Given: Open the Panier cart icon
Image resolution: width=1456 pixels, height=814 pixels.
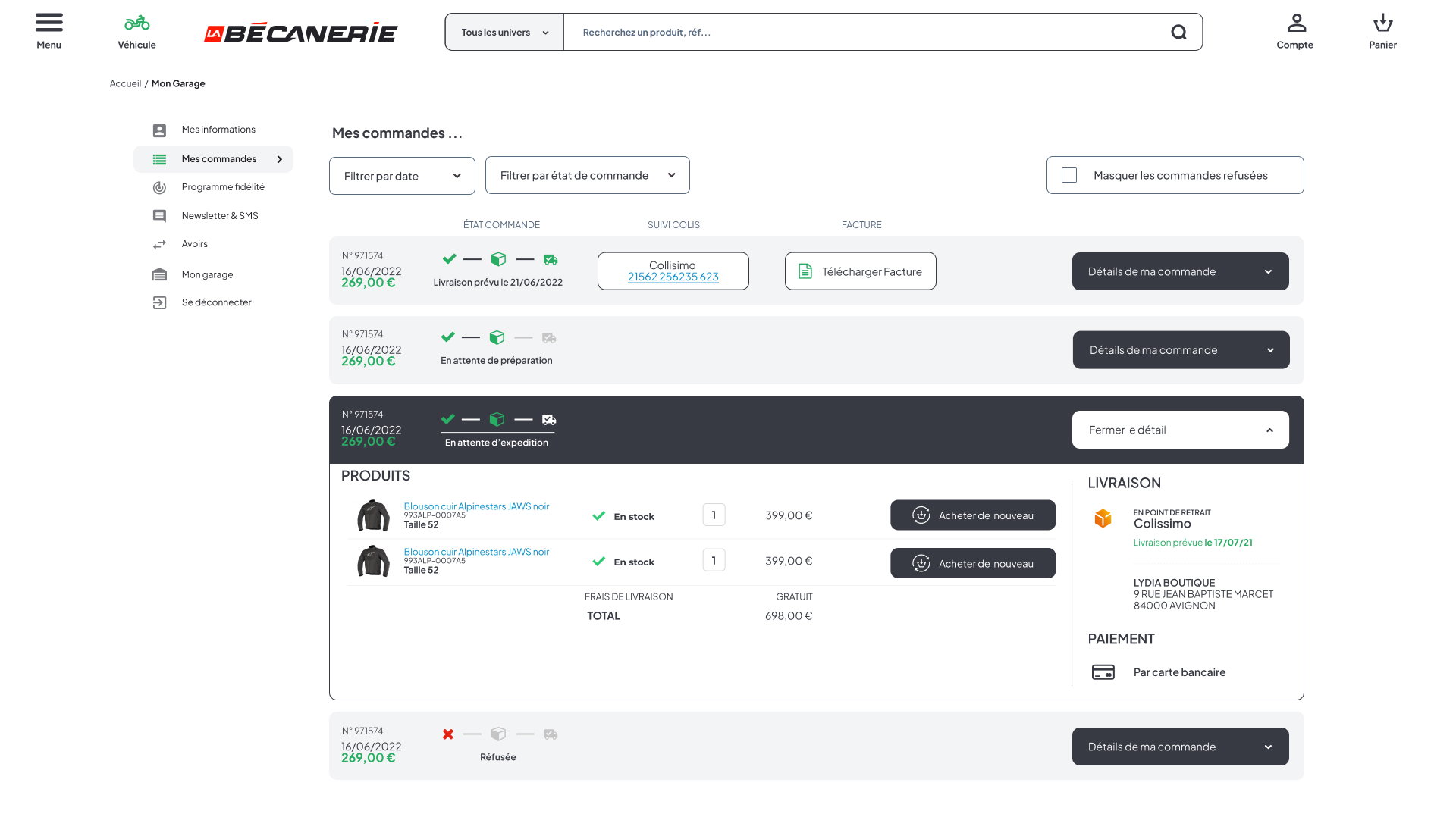Looking at the screenshot, I should click(x=1382, y=23).
